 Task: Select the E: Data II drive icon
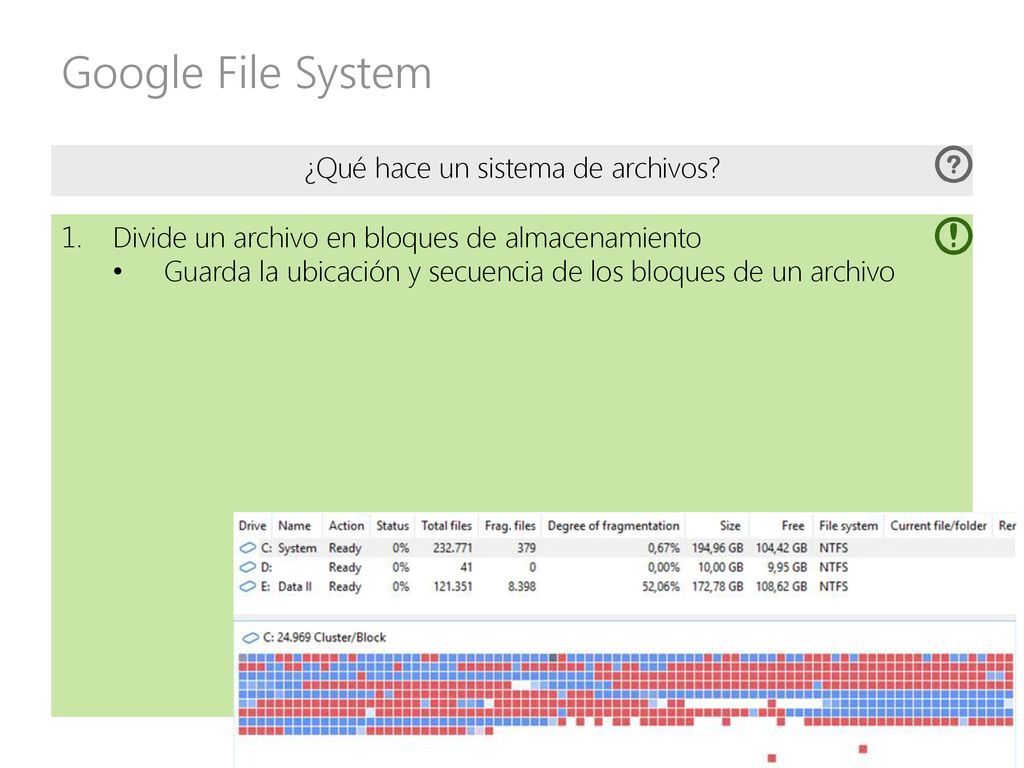click(248, 586)
